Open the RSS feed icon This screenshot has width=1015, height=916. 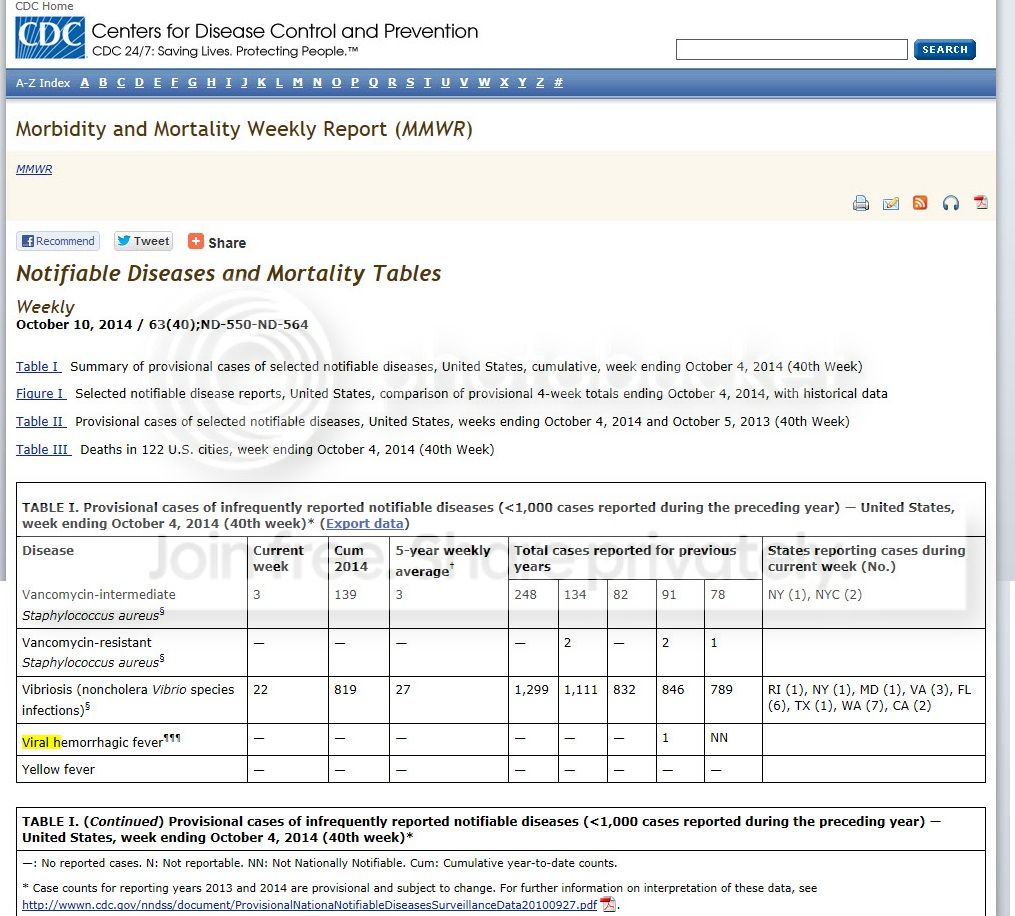[920, 203]
